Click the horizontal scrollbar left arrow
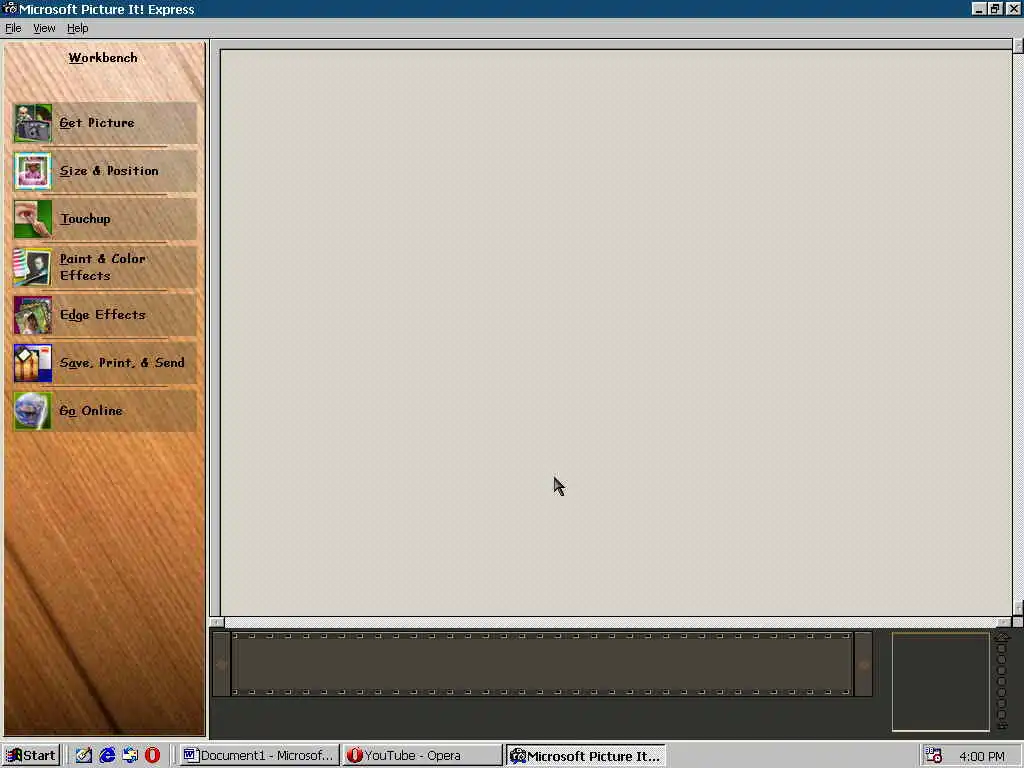Image resolution: width=1024 pixels, height=768 pixels. tap(217, 622)
